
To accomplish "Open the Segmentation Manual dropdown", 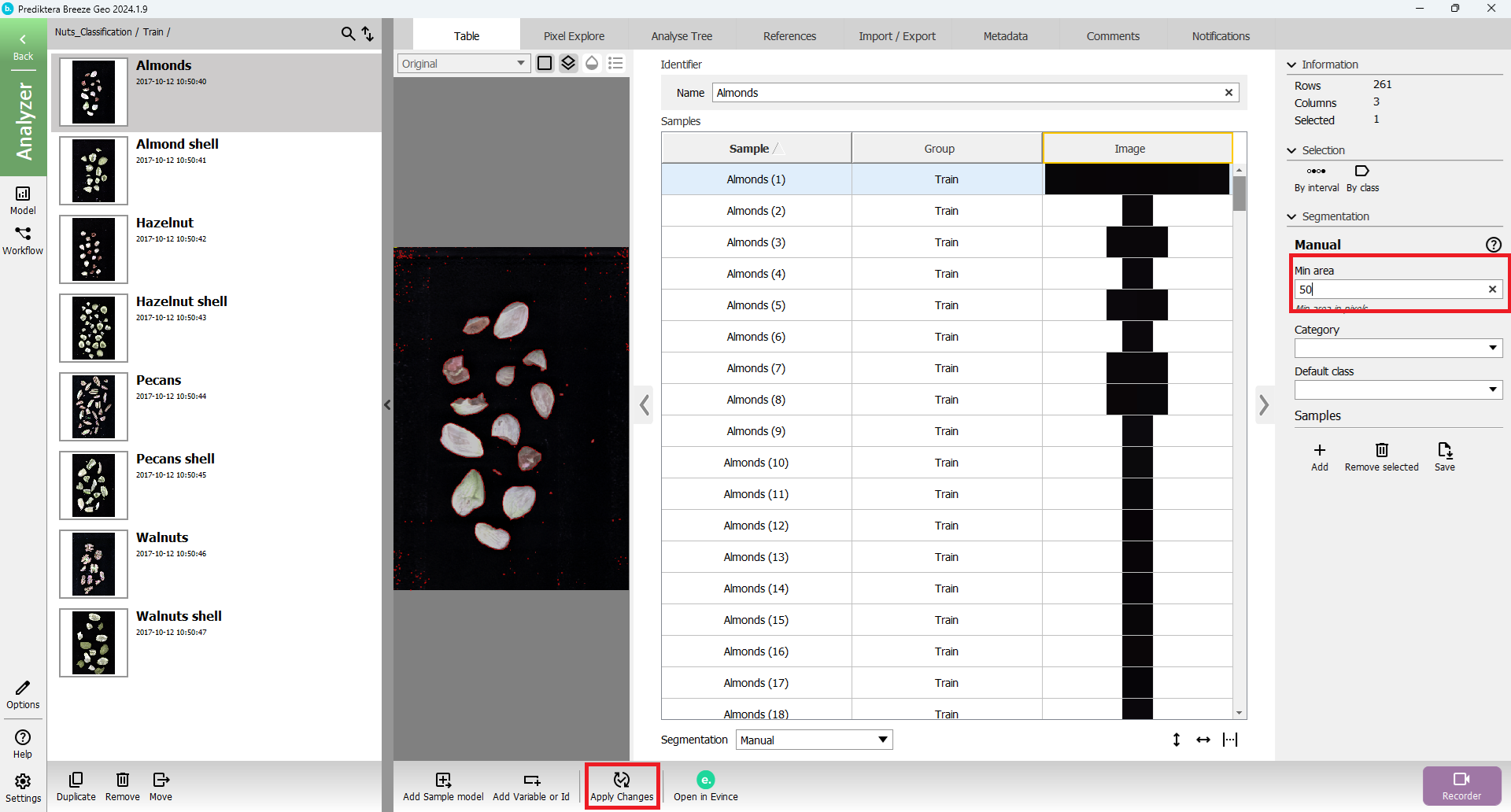I will pos(814,740).
